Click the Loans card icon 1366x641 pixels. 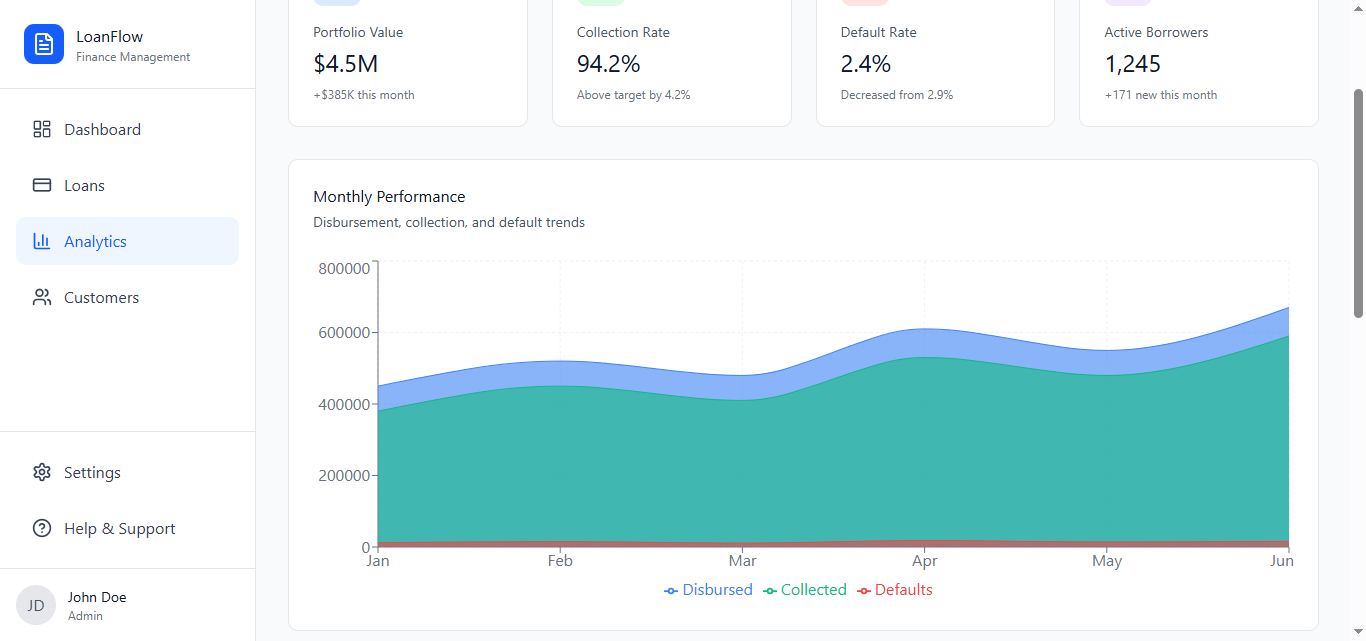point(42,185)
